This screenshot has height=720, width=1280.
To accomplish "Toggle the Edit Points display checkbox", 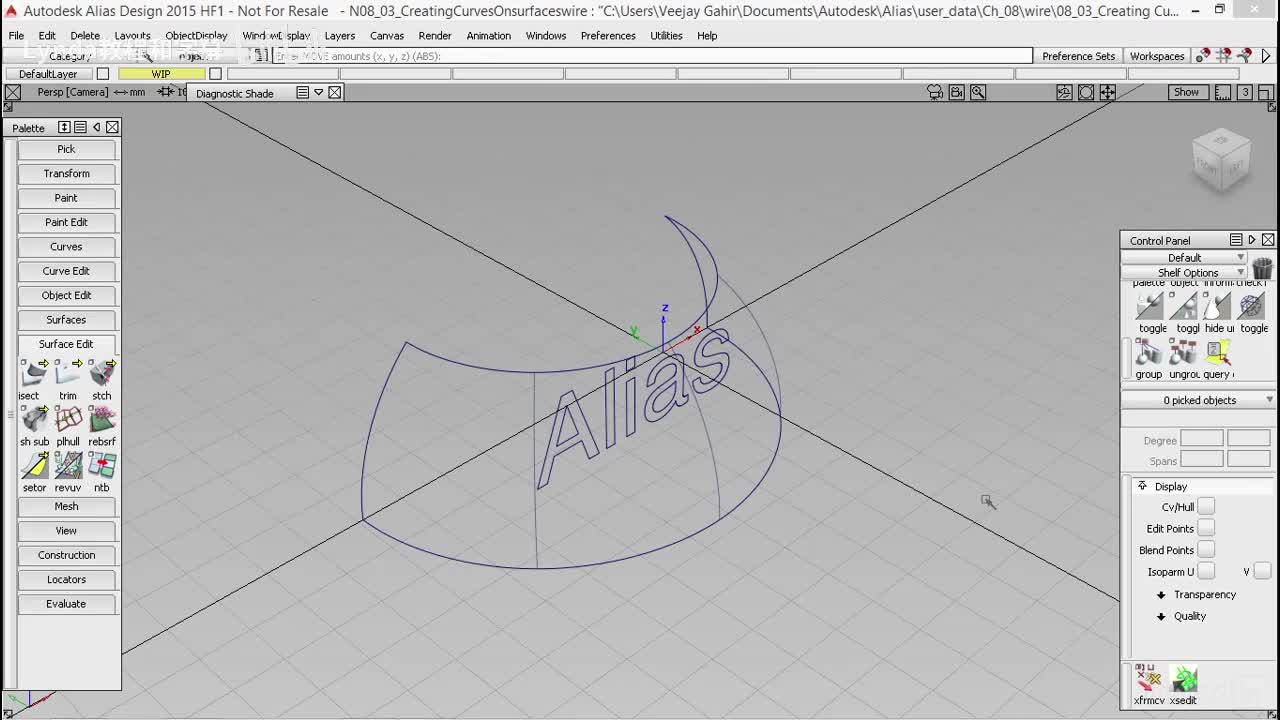I will pos(1206,528).
